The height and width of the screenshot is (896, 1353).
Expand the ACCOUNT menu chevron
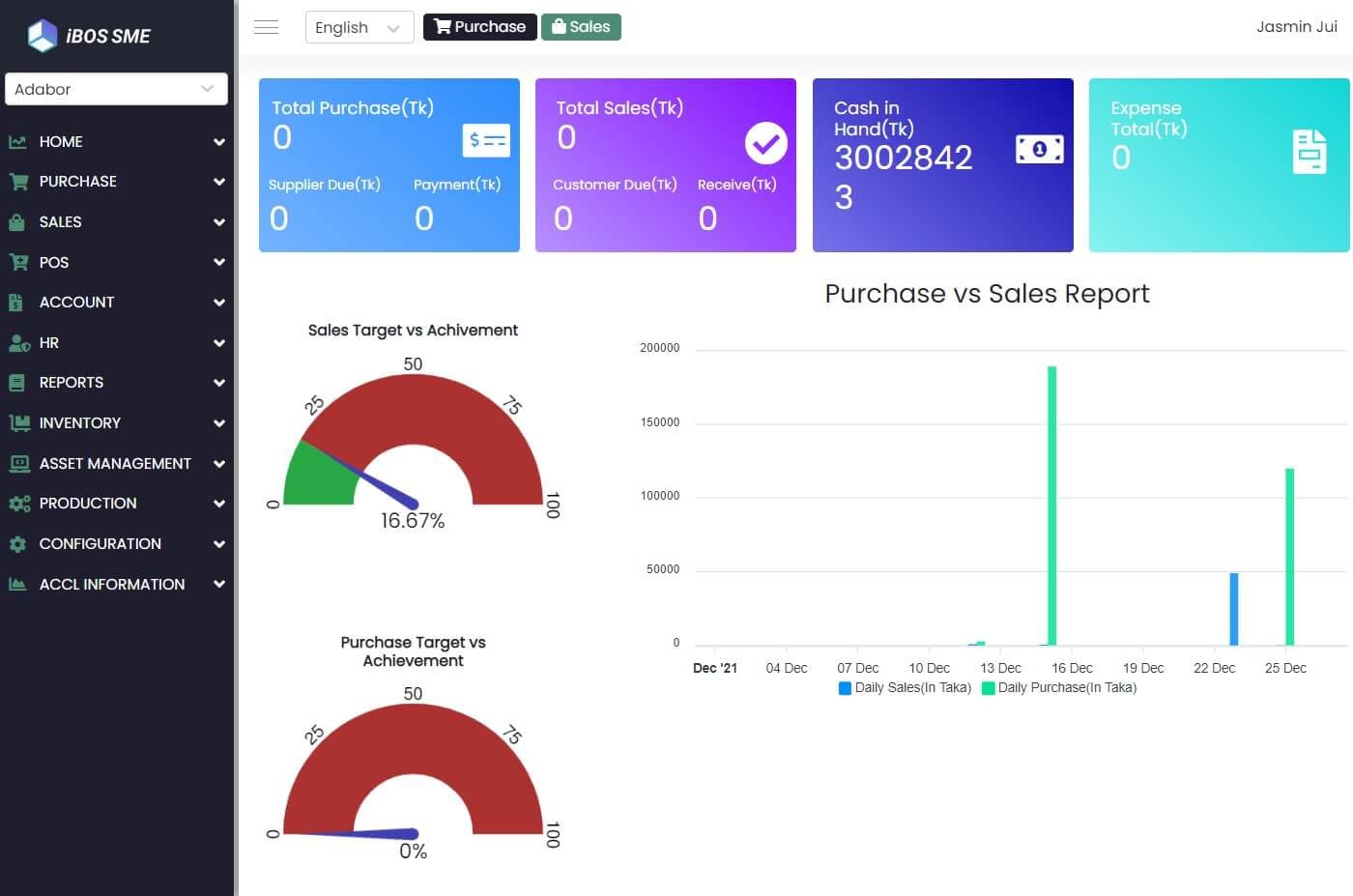coord(219,303)
